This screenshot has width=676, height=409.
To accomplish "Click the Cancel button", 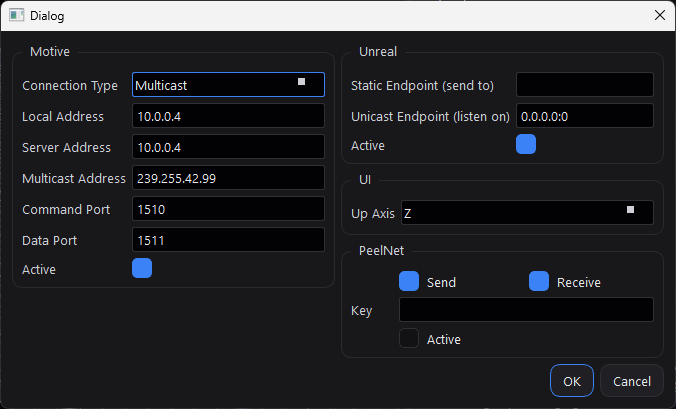I will pos(631,381).
